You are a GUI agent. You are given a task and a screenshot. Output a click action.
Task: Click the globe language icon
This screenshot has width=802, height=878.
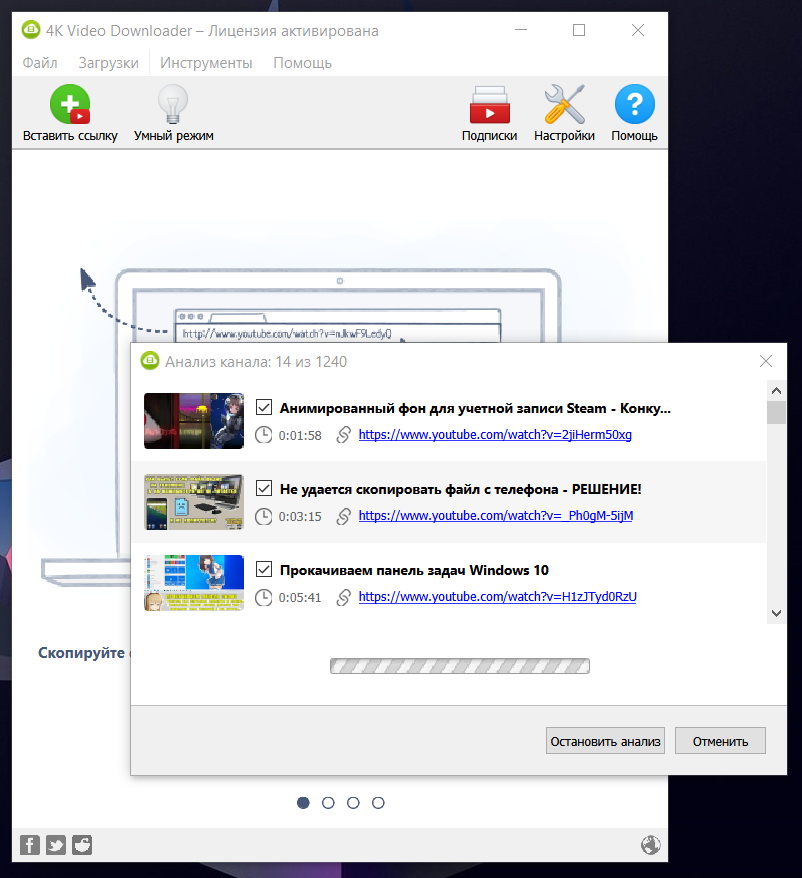coord(651,845)
